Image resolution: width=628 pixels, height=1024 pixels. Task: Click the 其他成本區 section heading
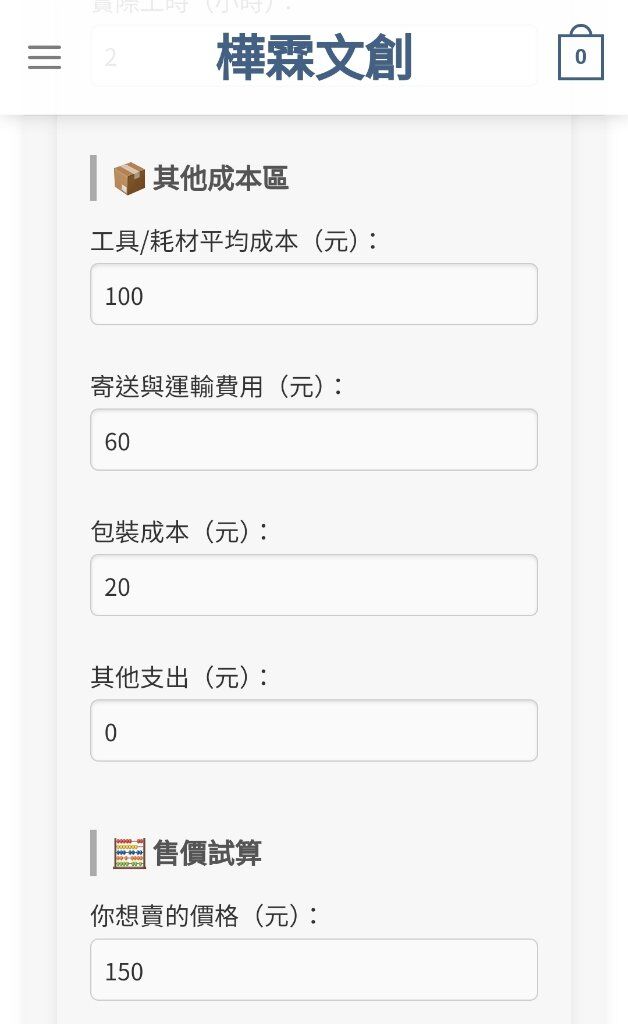tap(220, 178)
